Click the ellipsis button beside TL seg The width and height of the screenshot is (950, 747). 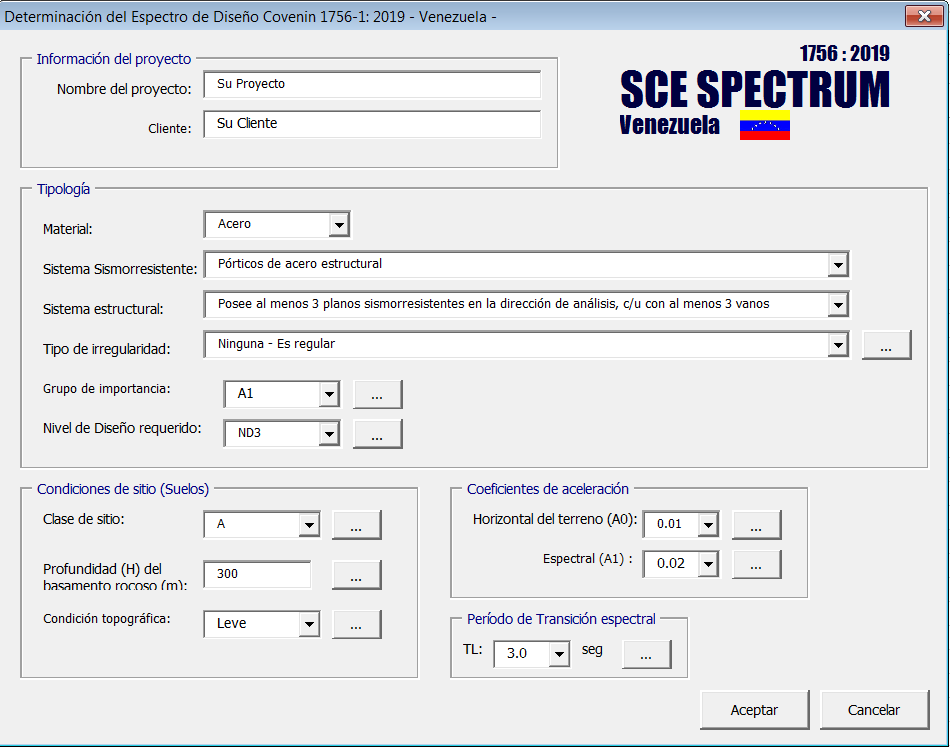pos(647,654)
